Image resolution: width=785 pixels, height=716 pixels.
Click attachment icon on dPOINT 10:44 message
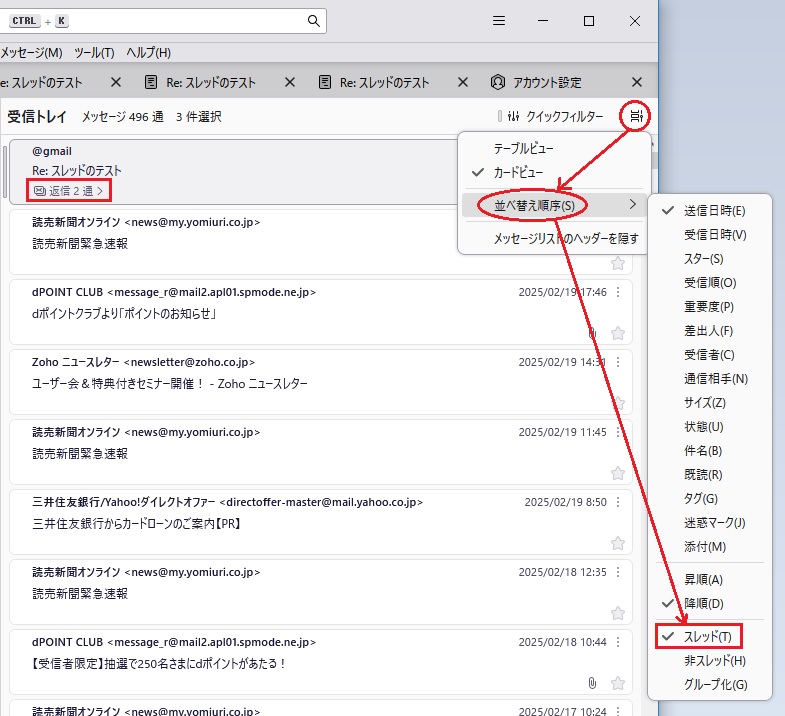tap(592, 683)
